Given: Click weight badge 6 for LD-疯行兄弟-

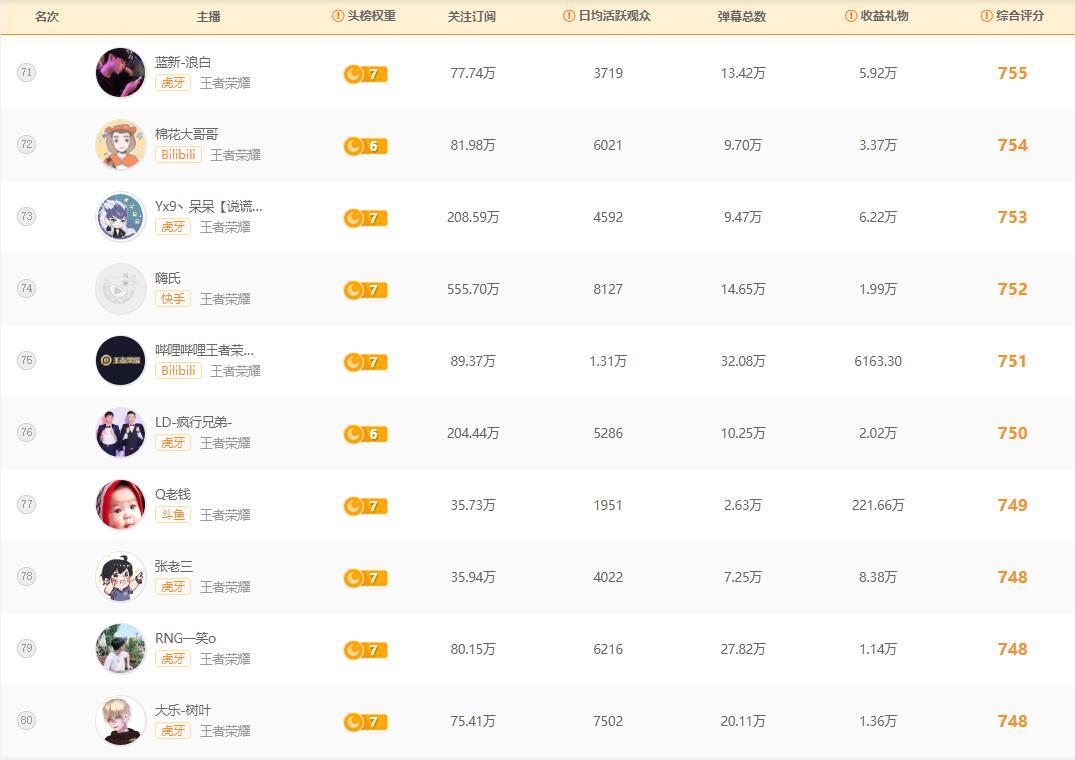Looking at the screenshot, I should [x=365, y=434].
